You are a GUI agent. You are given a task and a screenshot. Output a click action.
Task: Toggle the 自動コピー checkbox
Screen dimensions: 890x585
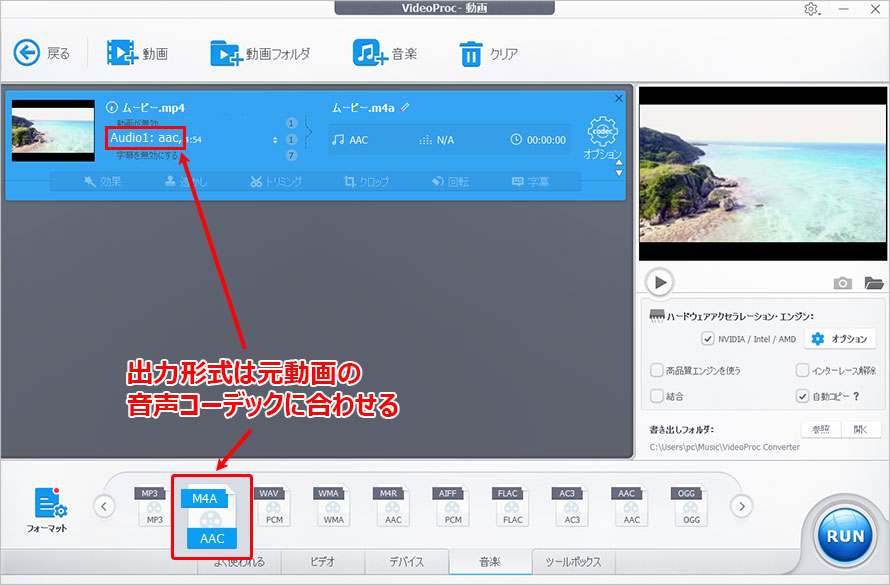[802, 396]
